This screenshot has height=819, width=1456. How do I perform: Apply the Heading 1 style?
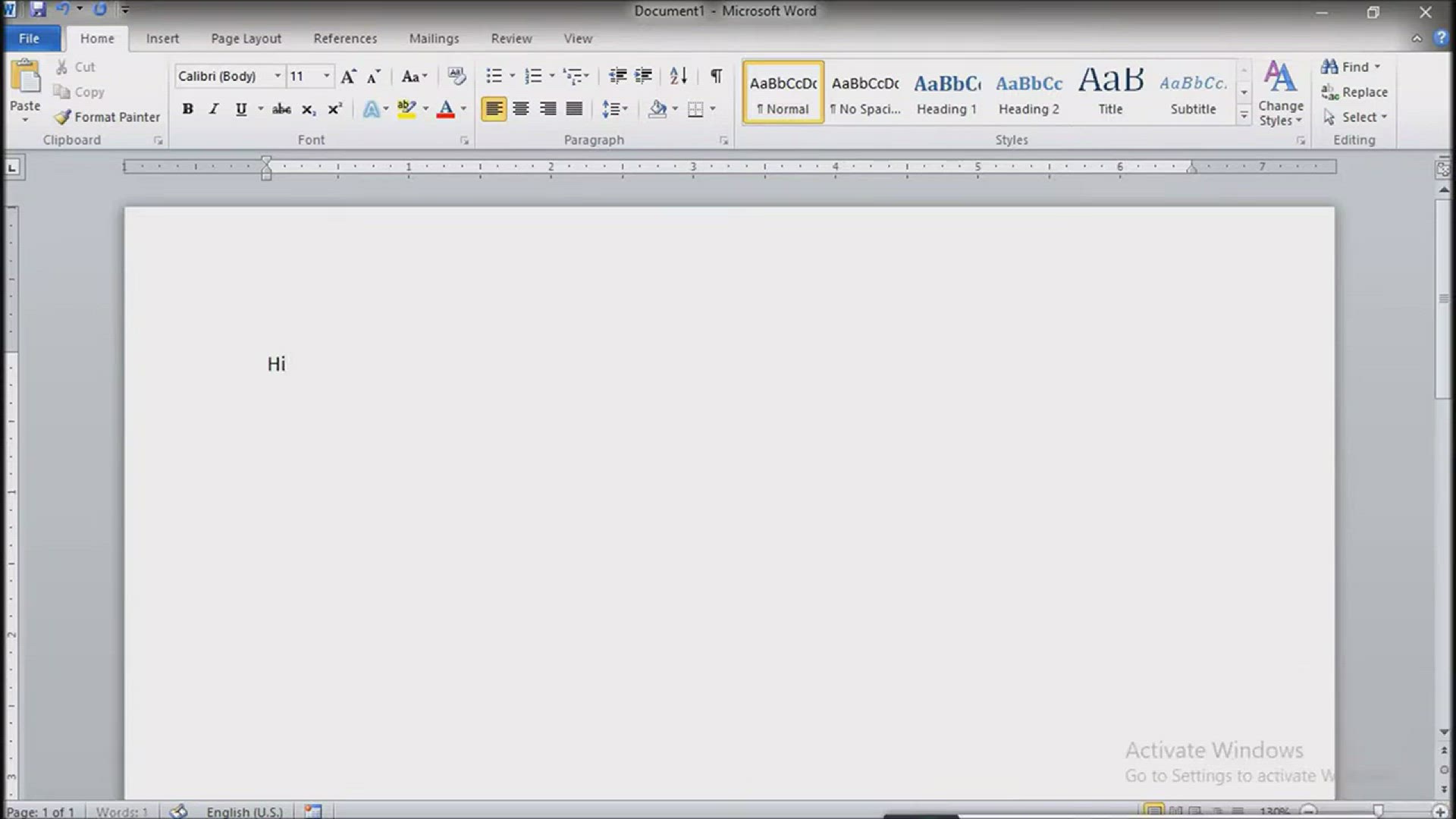coord(946,93)
